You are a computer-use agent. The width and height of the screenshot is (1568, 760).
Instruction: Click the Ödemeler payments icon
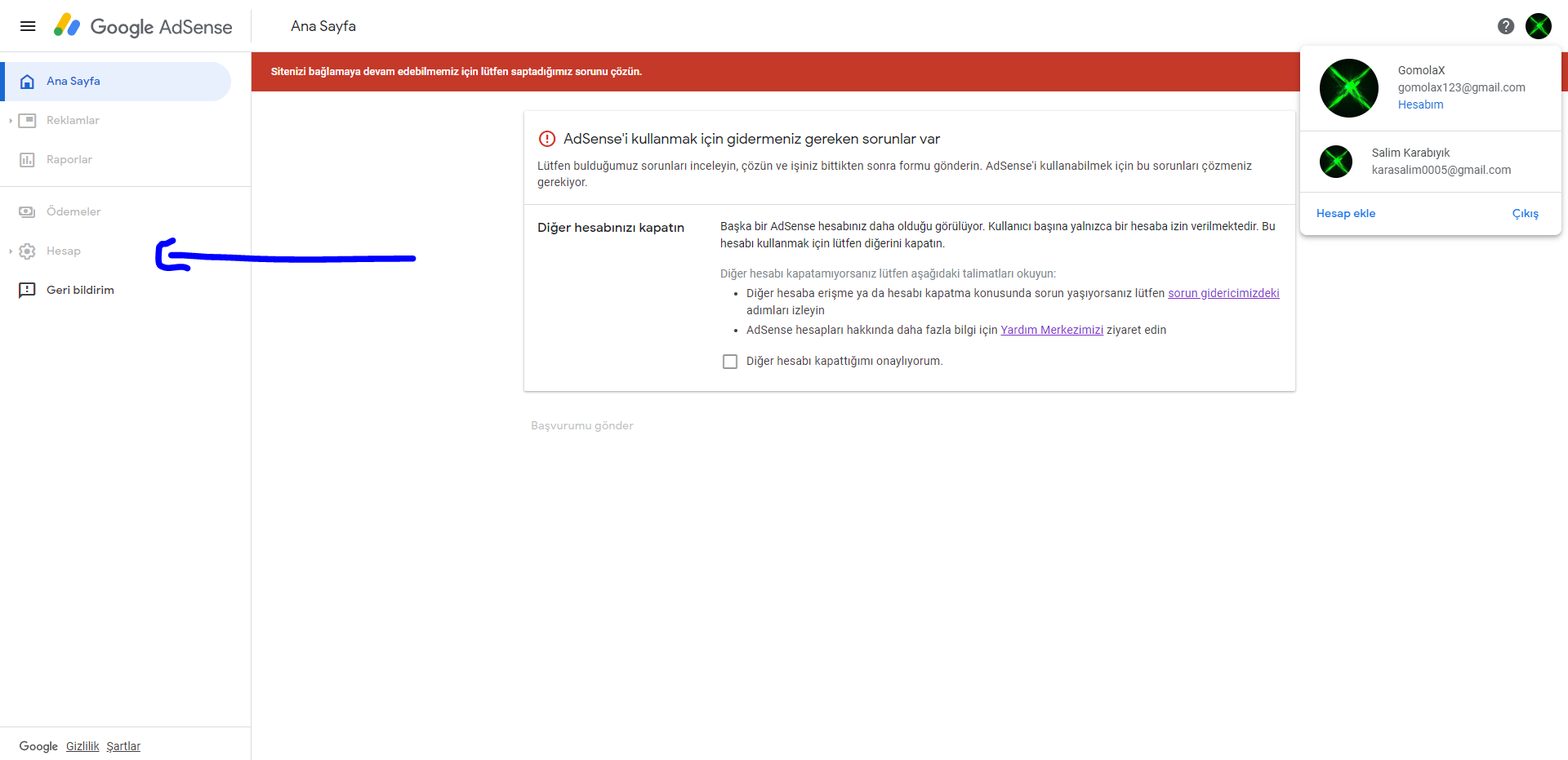[27, 212]
